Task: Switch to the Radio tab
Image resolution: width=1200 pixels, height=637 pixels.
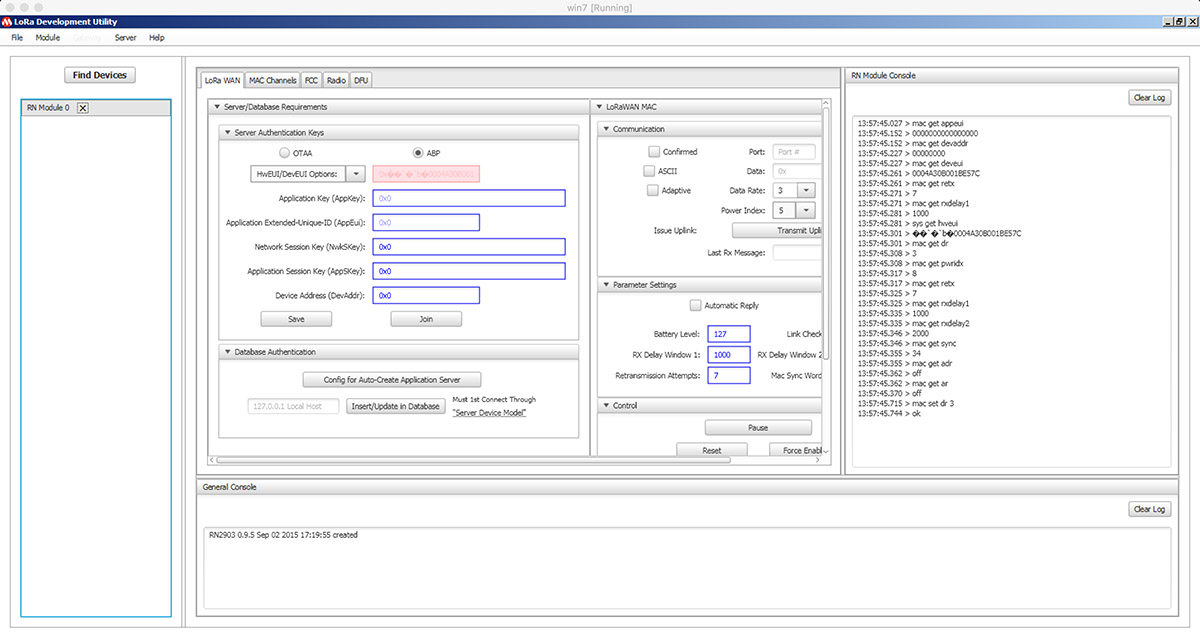Action: 336,80
